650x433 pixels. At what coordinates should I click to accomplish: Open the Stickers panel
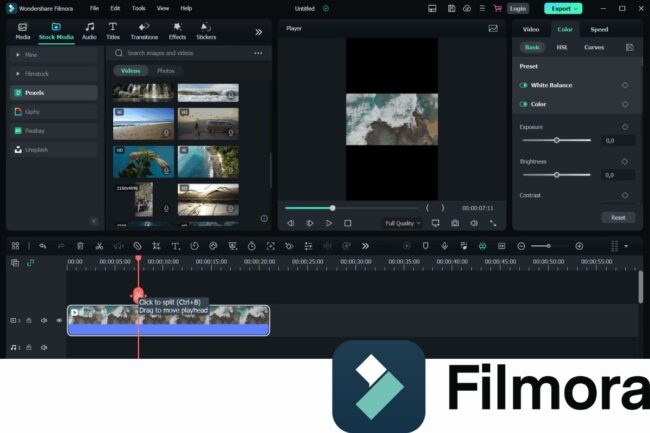tap(206, 30)
